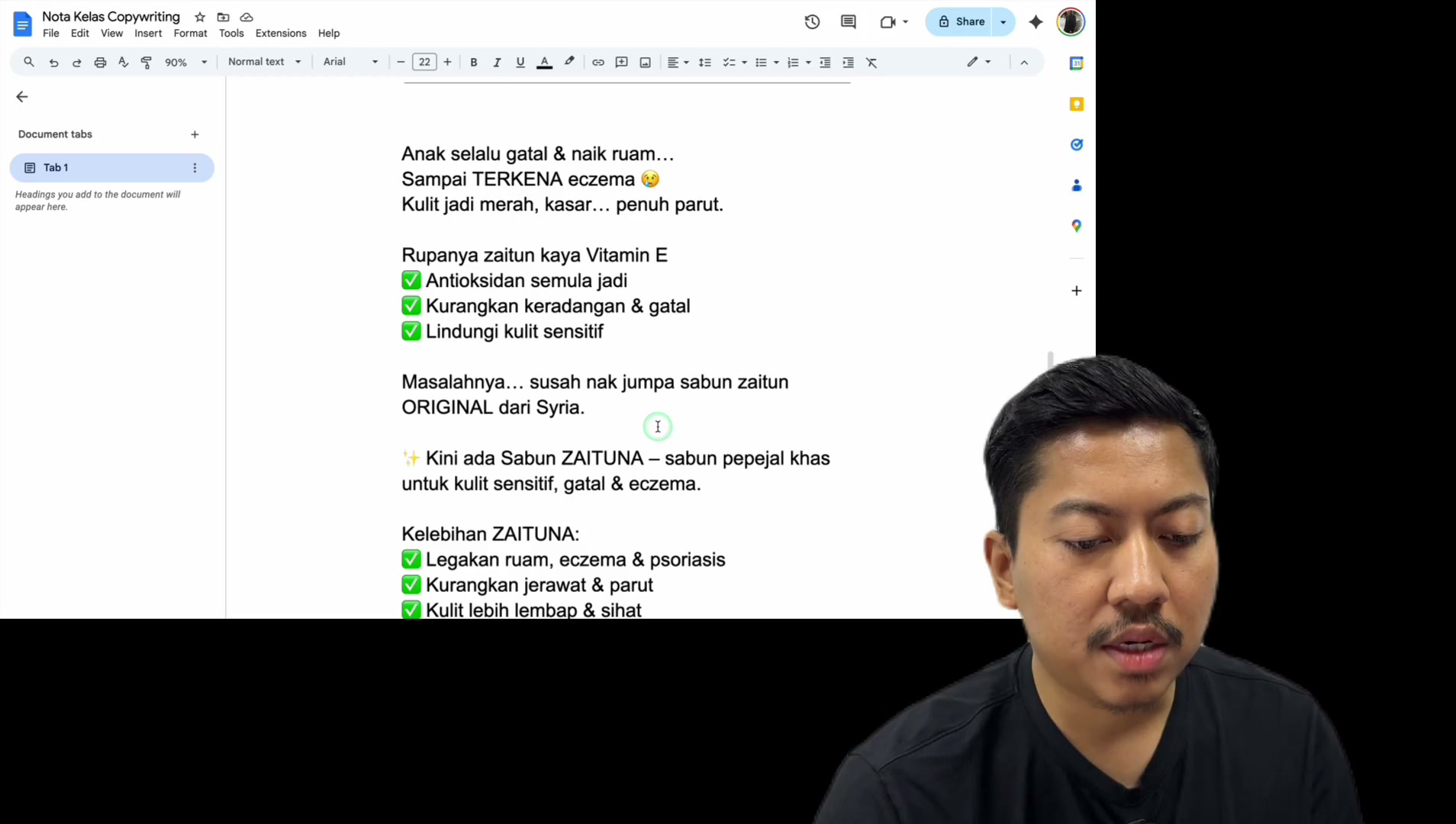Run spelling and grammar check icon
Viewport: 1456px width, 824px height.
click(x=123, y=63)
